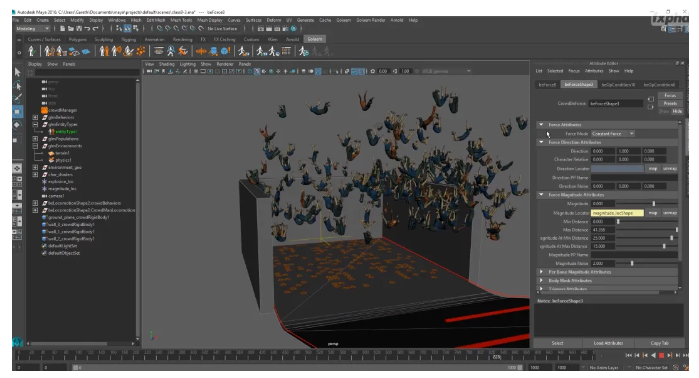Click the blue cylinder physics shelf icon
Image resolution: width=699 pixels, height=378 pixels.
pos(214,51)
